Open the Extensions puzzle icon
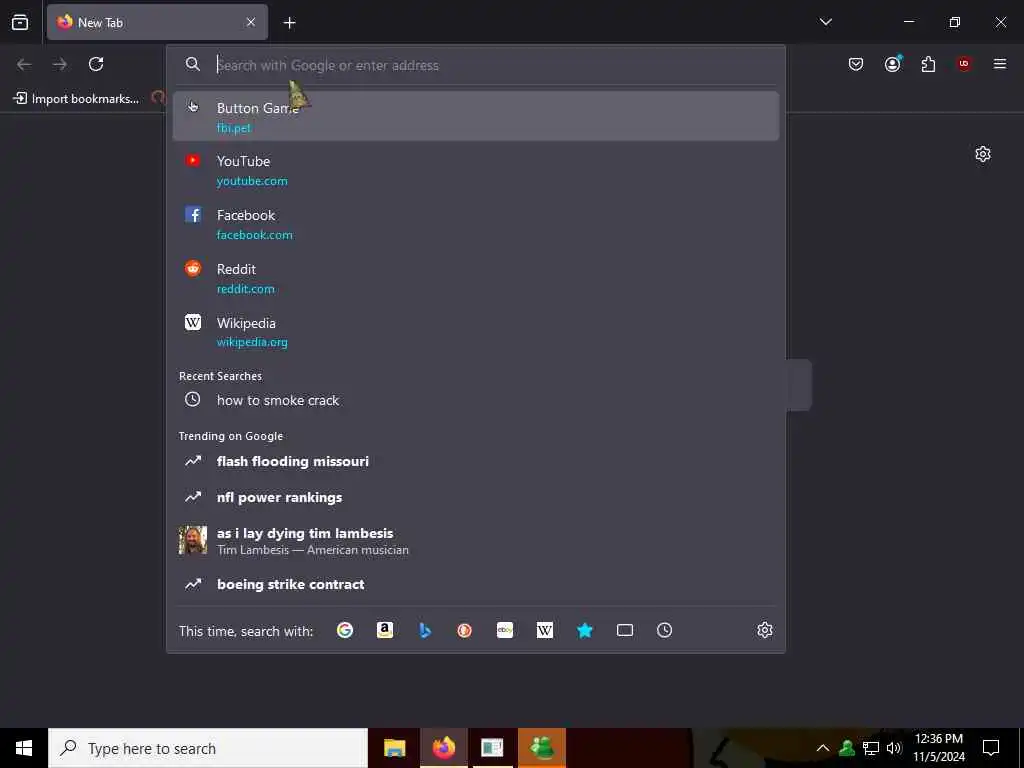The image size is (1024, 768). 928,64
